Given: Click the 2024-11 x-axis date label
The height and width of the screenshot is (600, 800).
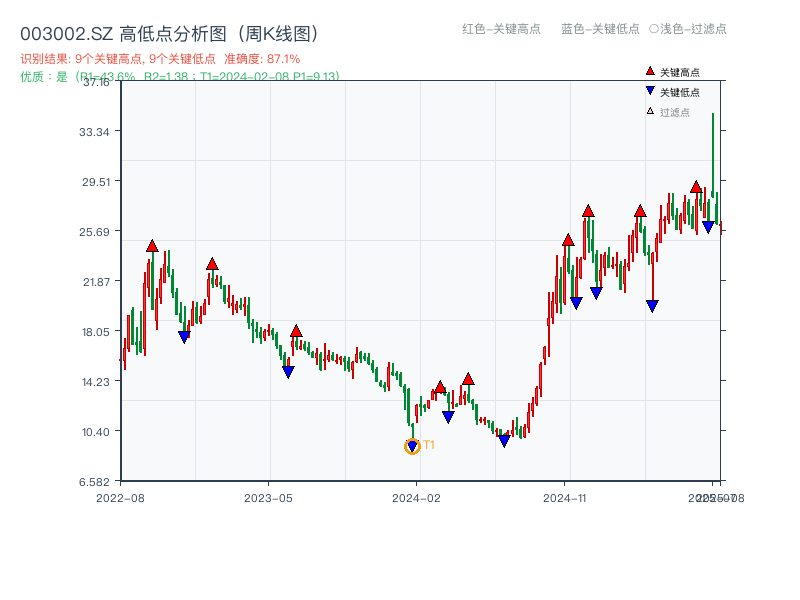Looking at the screenshot, I should (565, 498).
